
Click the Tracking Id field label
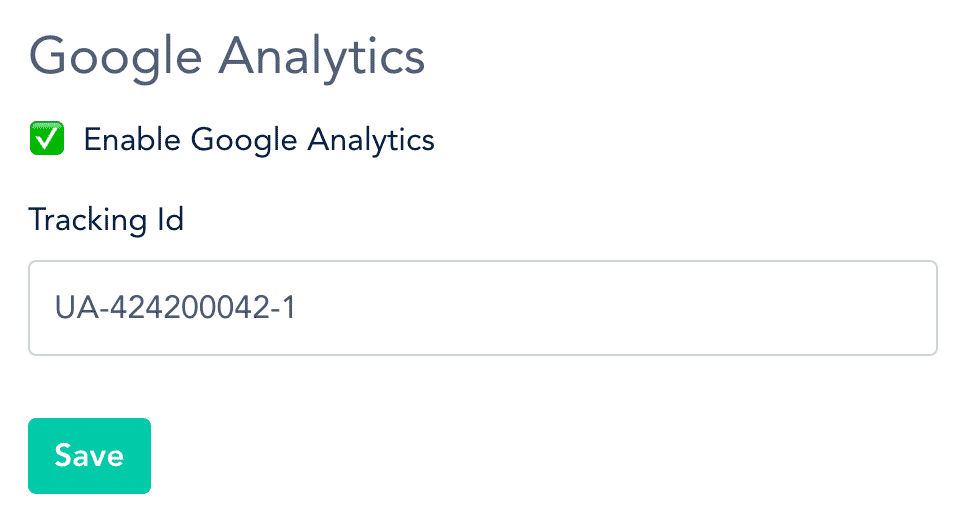(x=106, y=220)
